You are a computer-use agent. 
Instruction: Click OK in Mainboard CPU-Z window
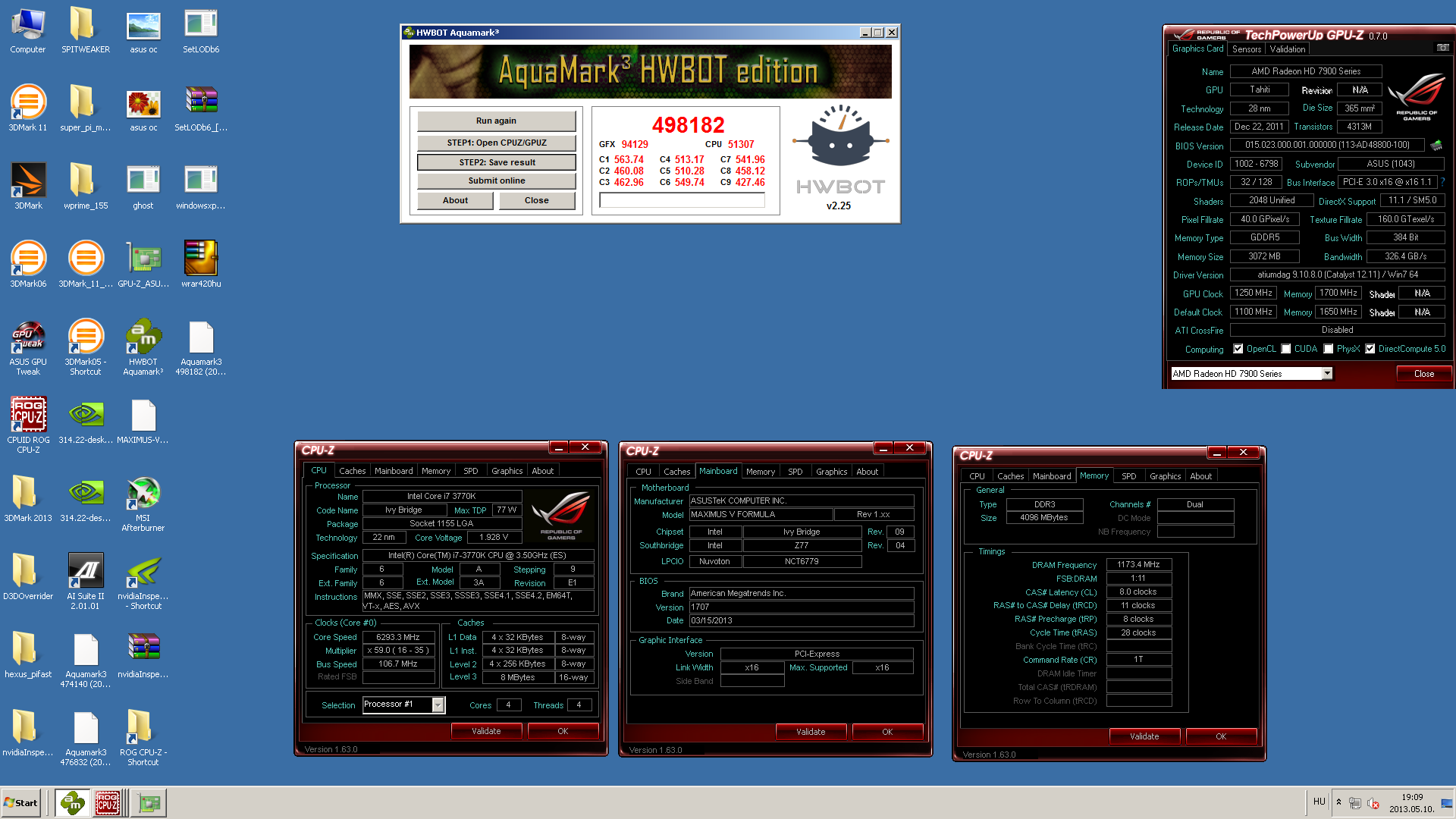click(887, 732)
